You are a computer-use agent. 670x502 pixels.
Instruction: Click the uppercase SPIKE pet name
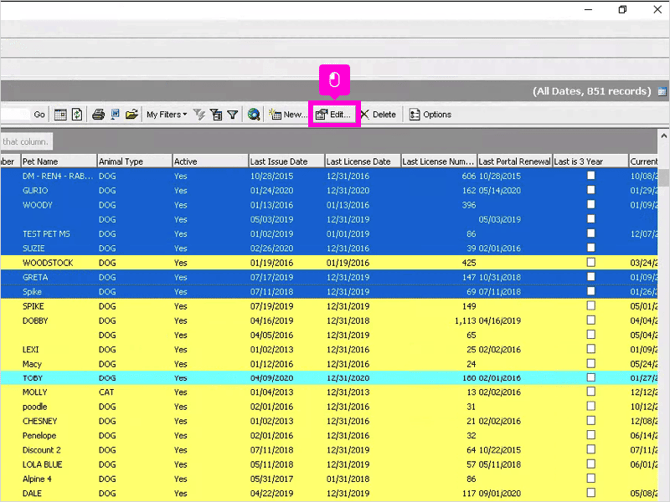click(x=33, y=306)
